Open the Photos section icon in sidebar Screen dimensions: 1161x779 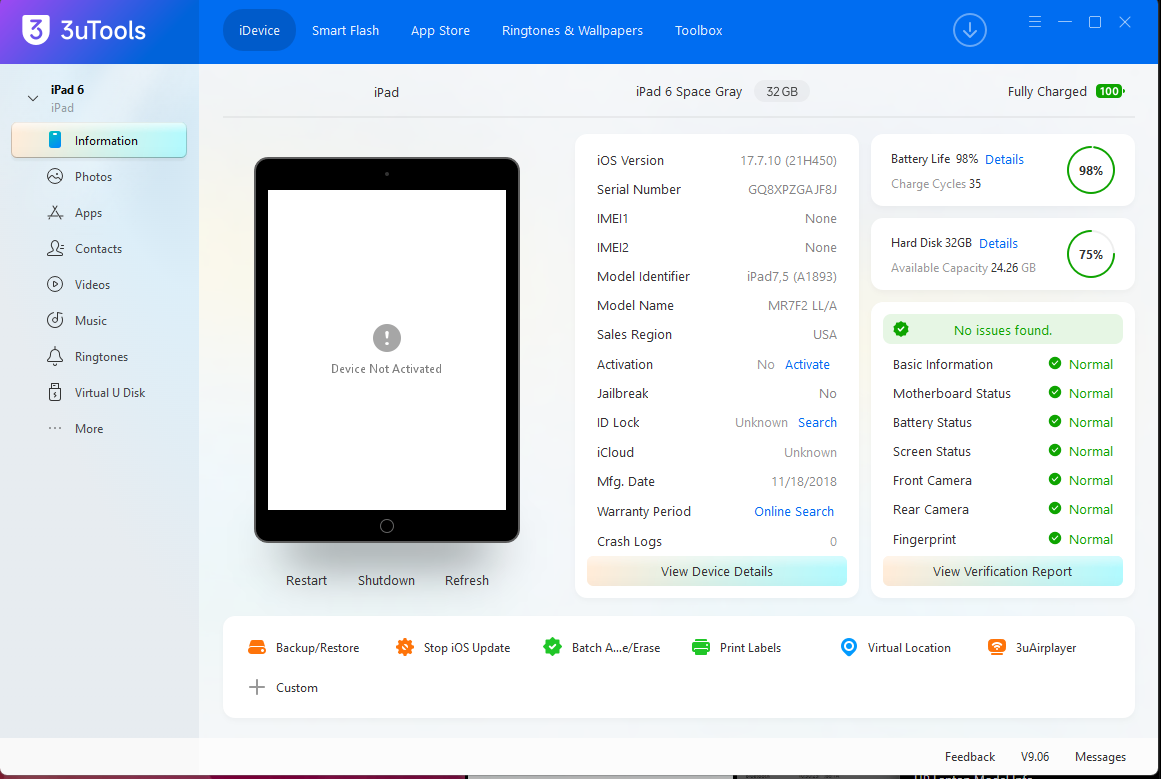(x=55, y=176)
